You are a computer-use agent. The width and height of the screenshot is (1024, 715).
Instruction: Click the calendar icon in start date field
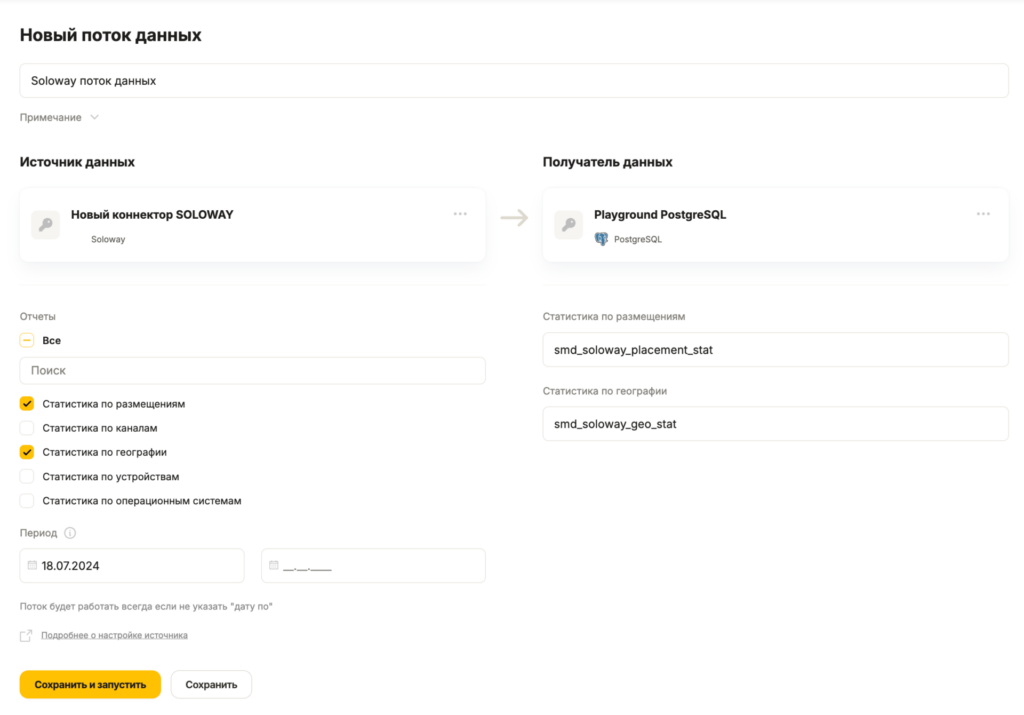pos(32,565)
